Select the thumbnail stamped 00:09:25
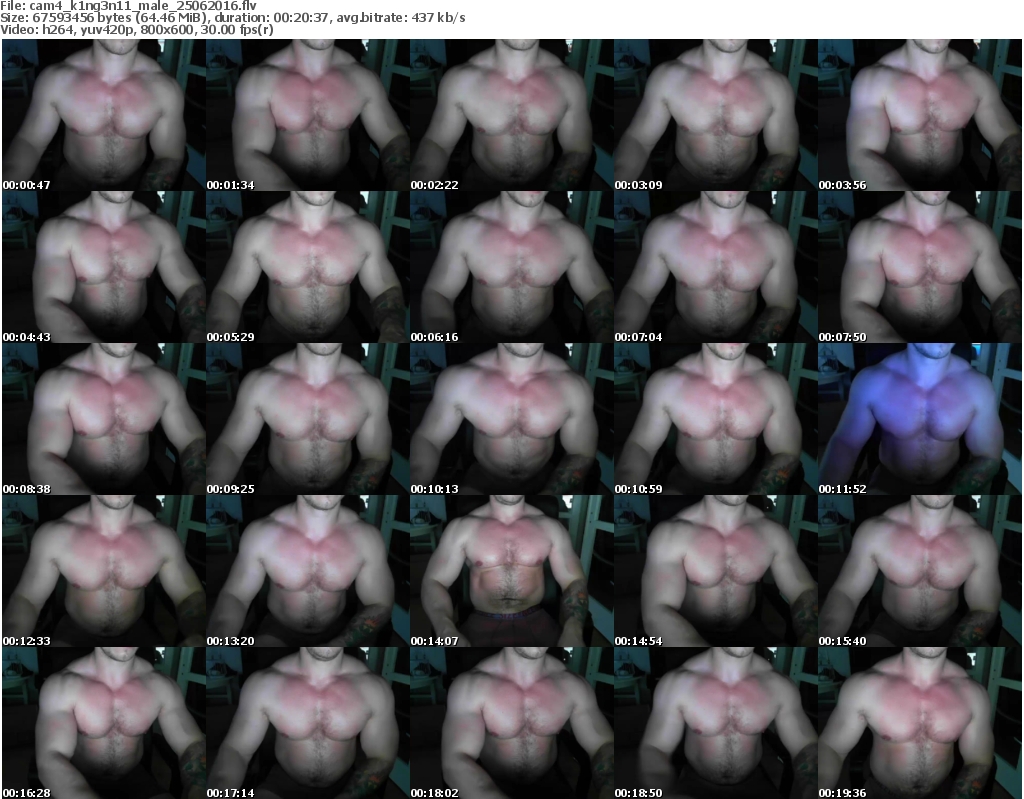Viewport: 1024px width, 799px height. click(x=308, y=419)
